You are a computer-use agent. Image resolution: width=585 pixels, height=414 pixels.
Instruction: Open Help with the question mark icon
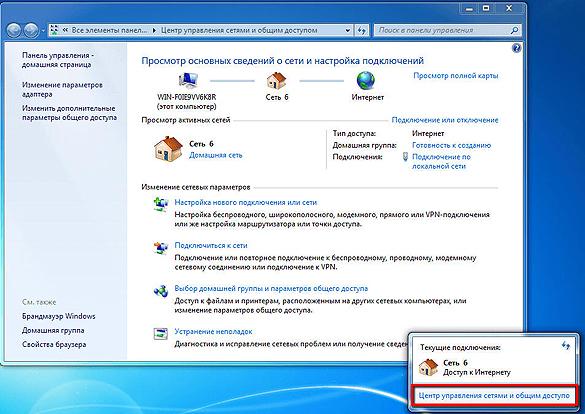[517, 48]
